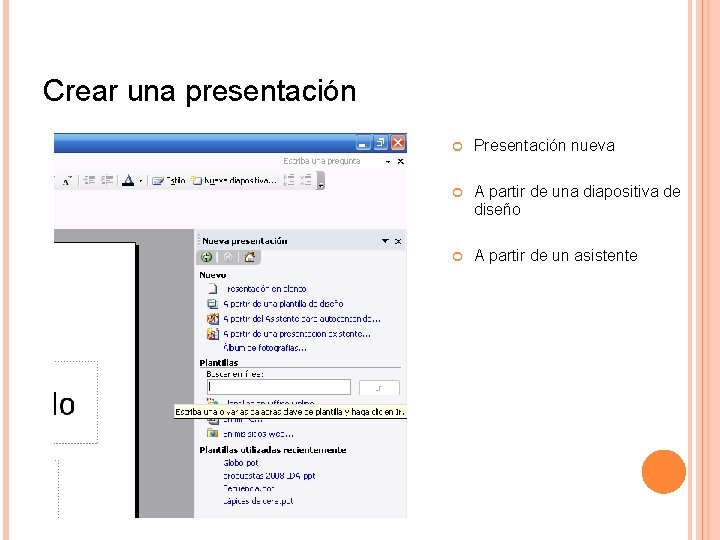Click the task pane green back arrow
This screenshot has width=720, height=540.
206,257
